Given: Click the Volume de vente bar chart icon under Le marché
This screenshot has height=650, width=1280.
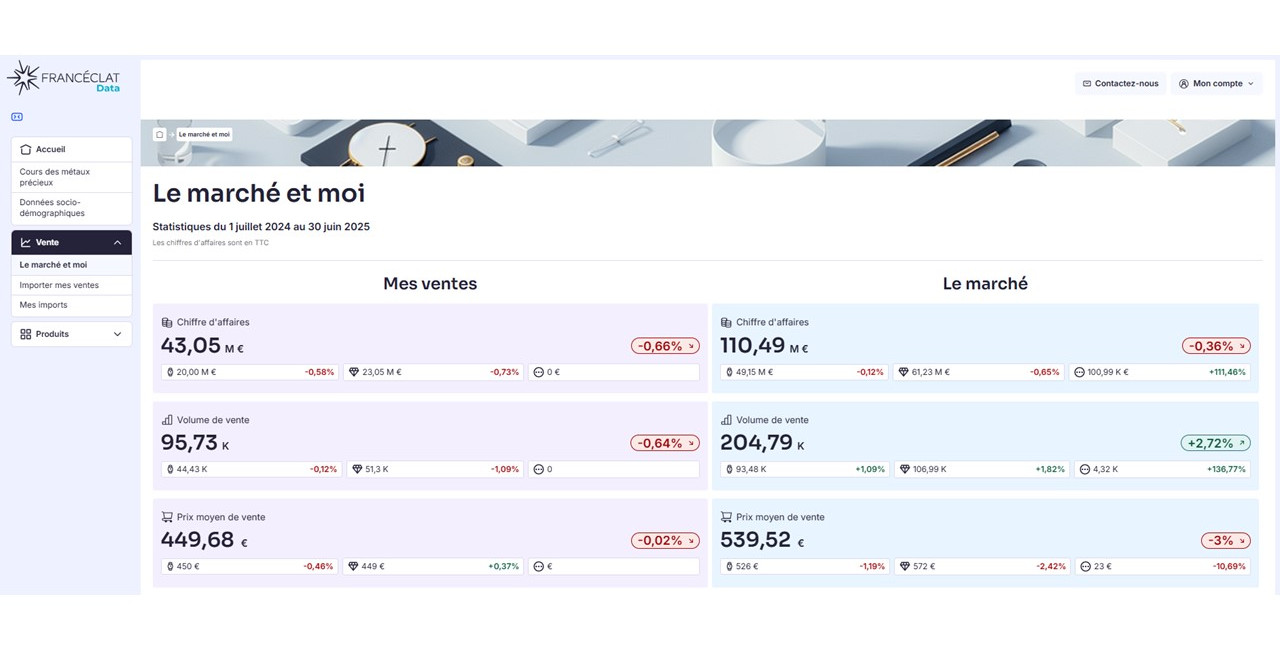Looking at the screenshot, I should pos(726,420).
